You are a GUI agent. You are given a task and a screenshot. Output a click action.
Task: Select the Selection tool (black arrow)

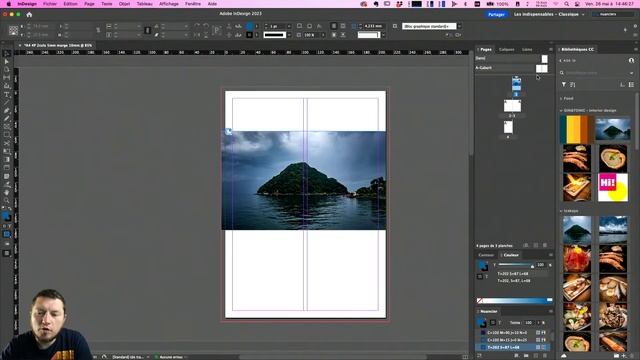(x=7, y=53)
